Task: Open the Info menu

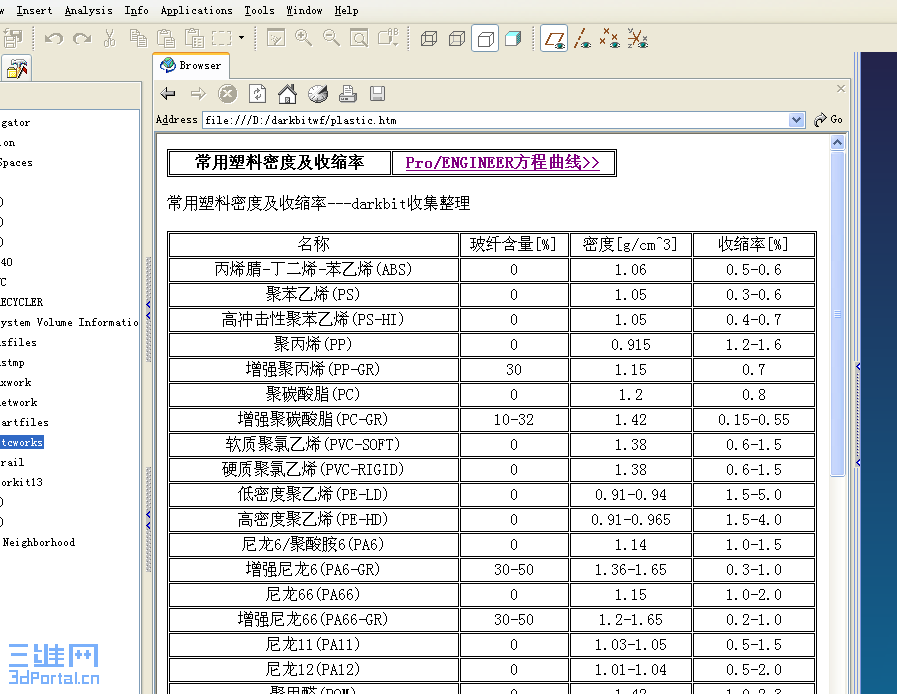Action: point(136,10)
